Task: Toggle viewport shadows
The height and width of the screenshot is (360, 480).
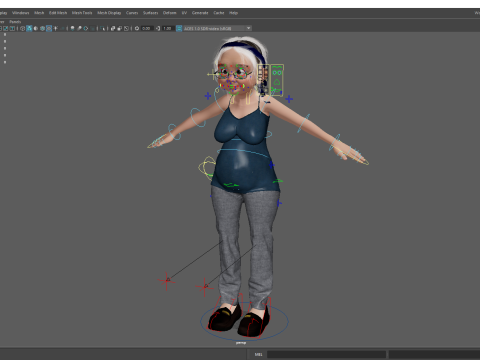Action: point(62,28)
